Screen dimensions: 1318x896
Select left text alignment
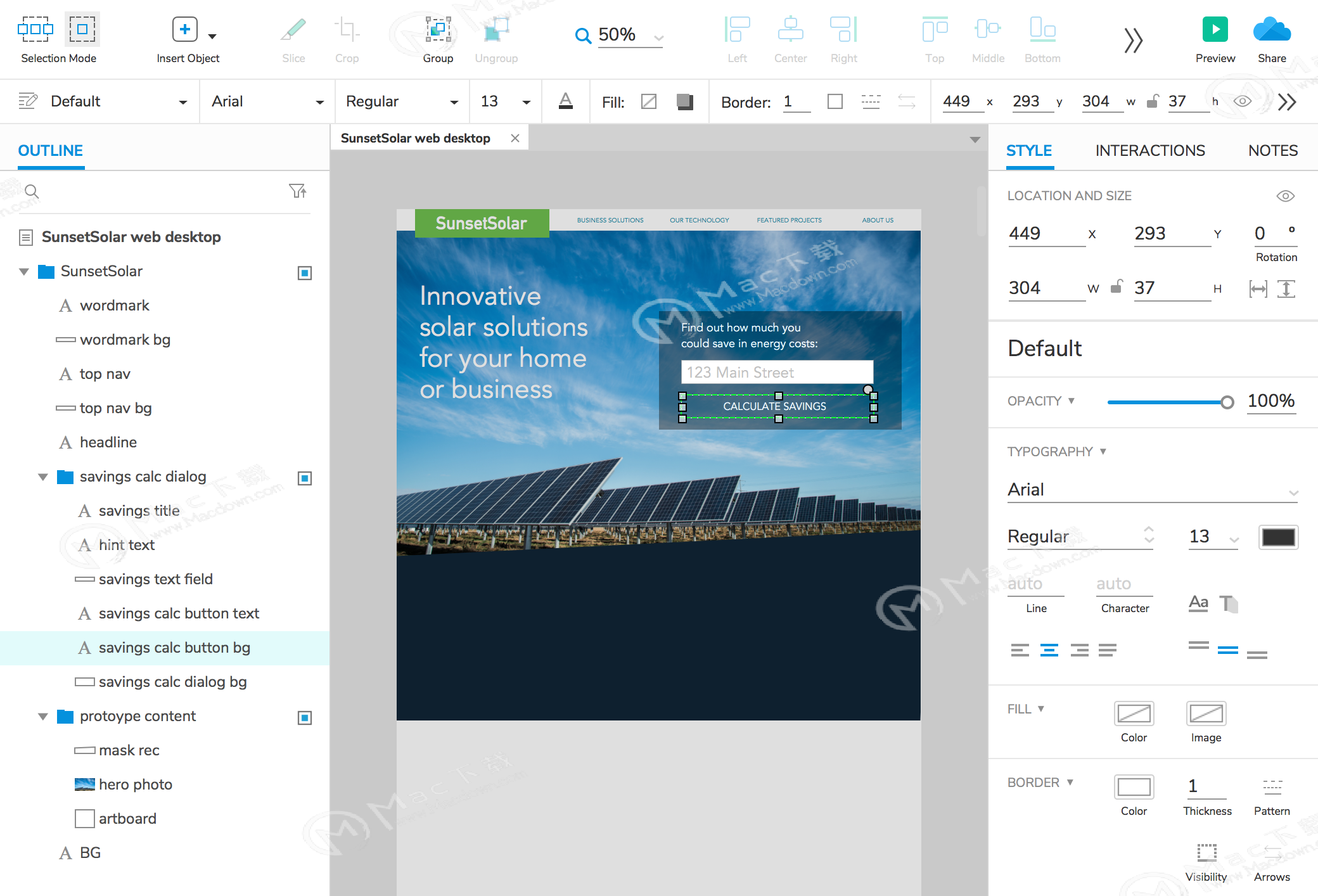coord(1020,650)
